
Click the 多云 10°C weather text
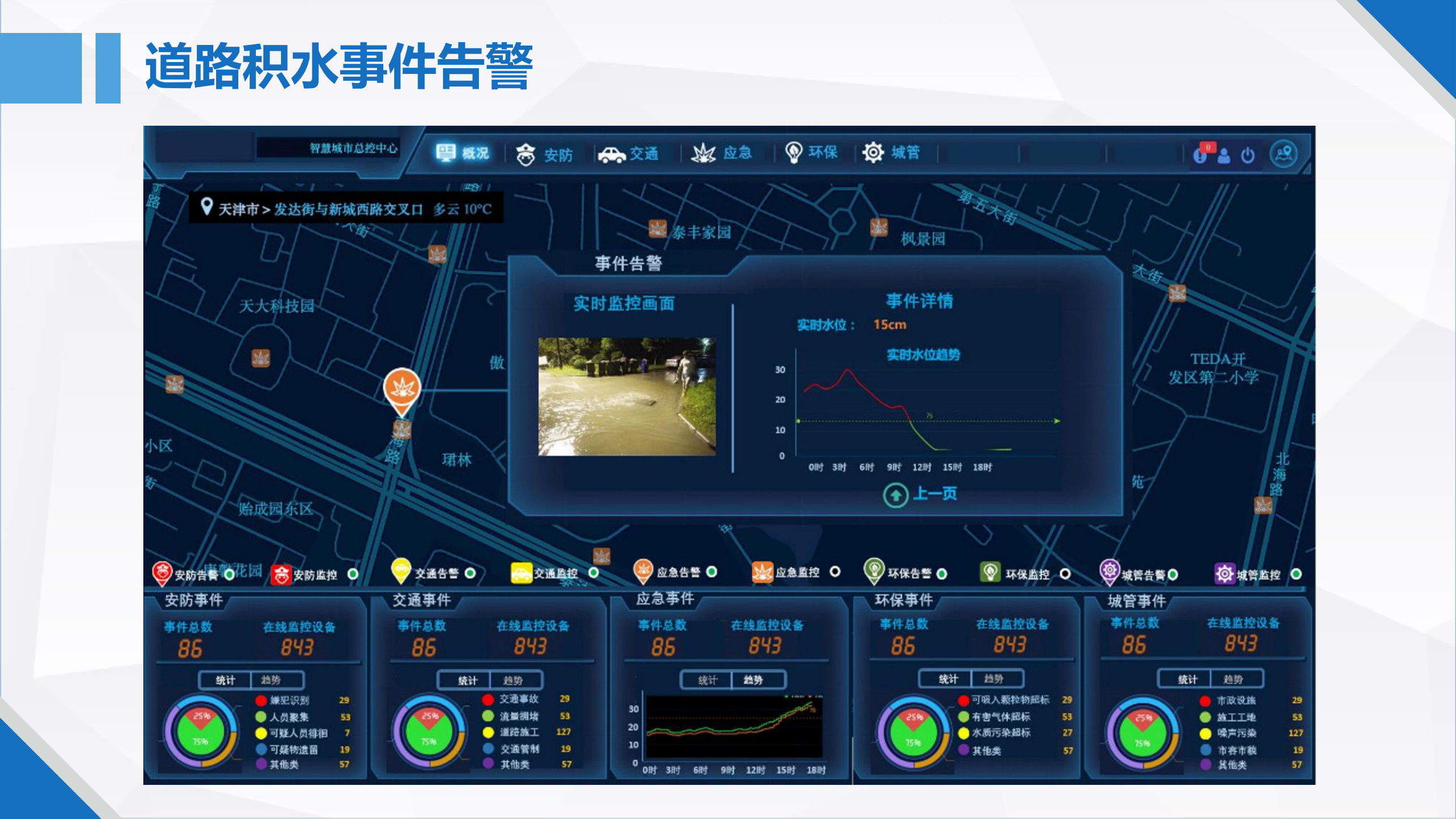coord(462,209)
